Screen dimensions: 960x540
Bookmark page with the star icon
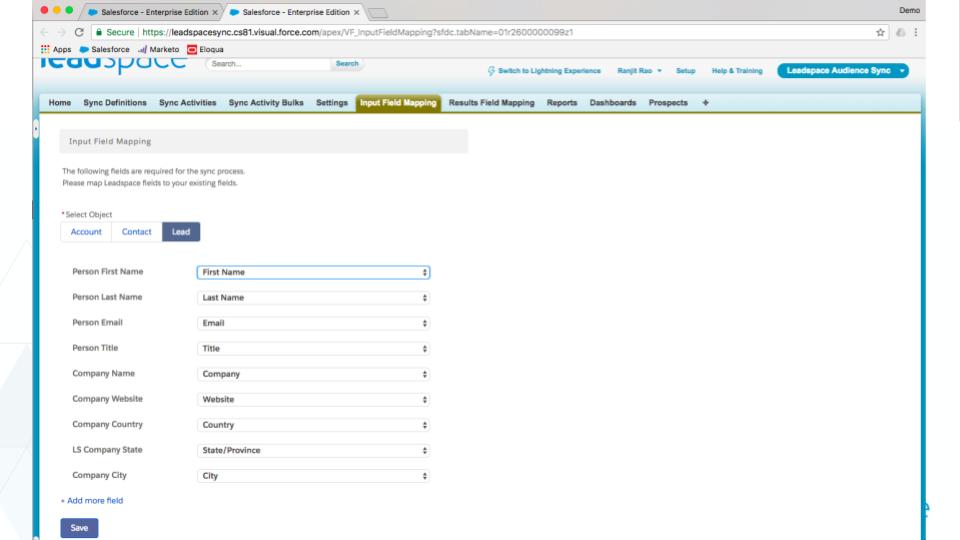(880, 32)
